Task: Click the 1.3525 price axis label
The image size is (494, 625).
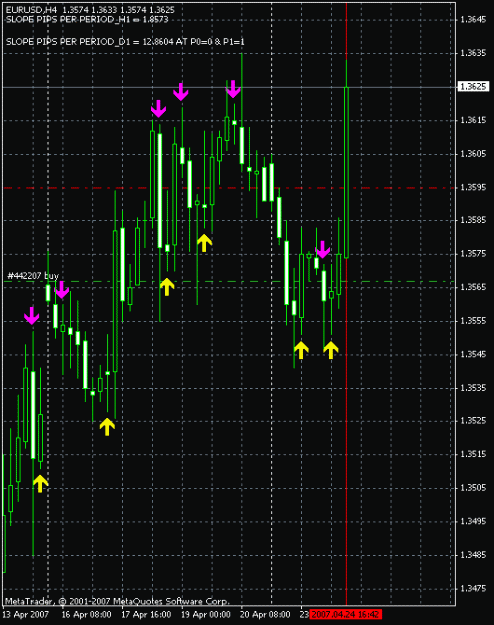Action: [473, 421]
